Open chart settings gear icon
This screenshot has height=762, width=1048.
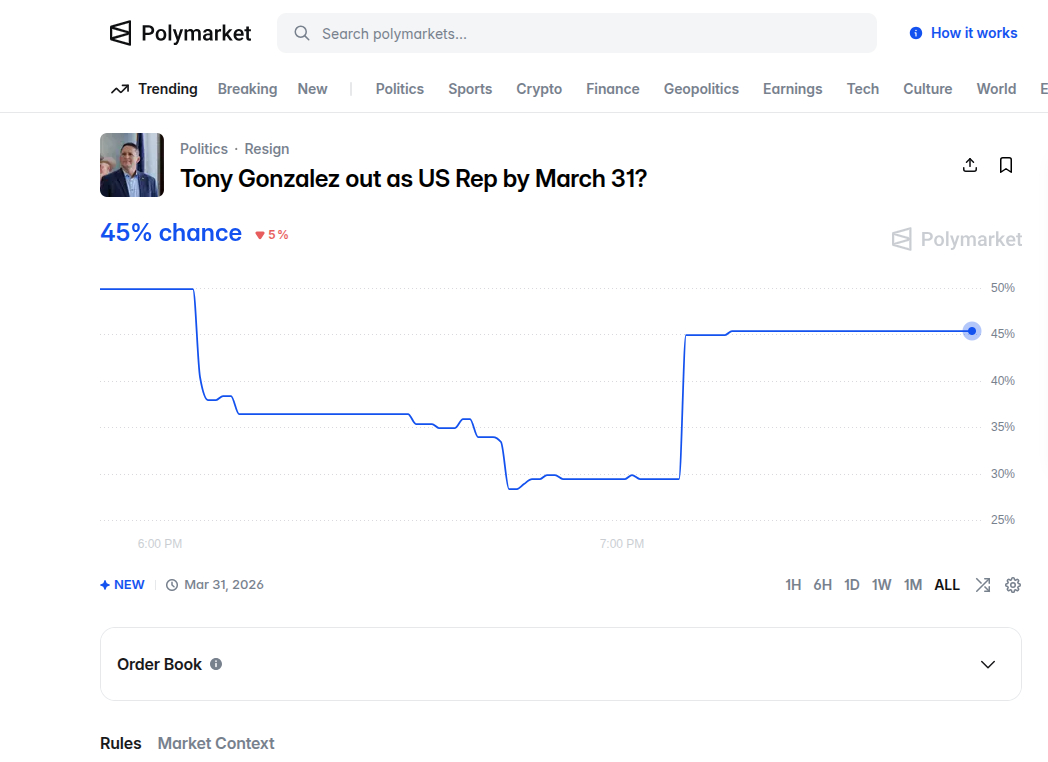tap(1013, 585)
